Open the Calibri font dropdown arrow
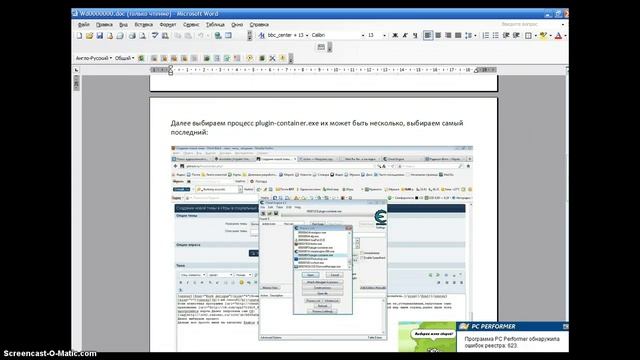640x360 pixels. [x=362, y=36]
